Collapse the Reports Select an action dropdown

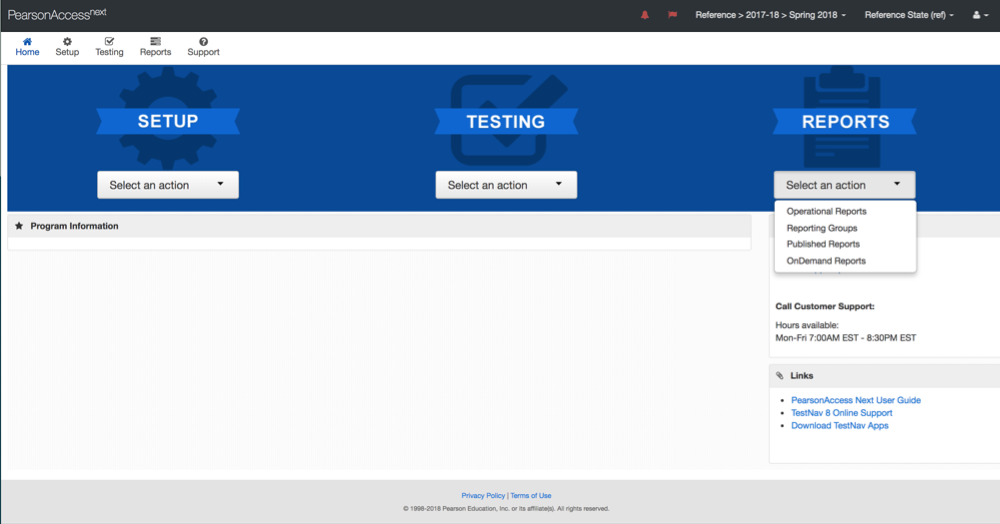click(x=844, y=185)
